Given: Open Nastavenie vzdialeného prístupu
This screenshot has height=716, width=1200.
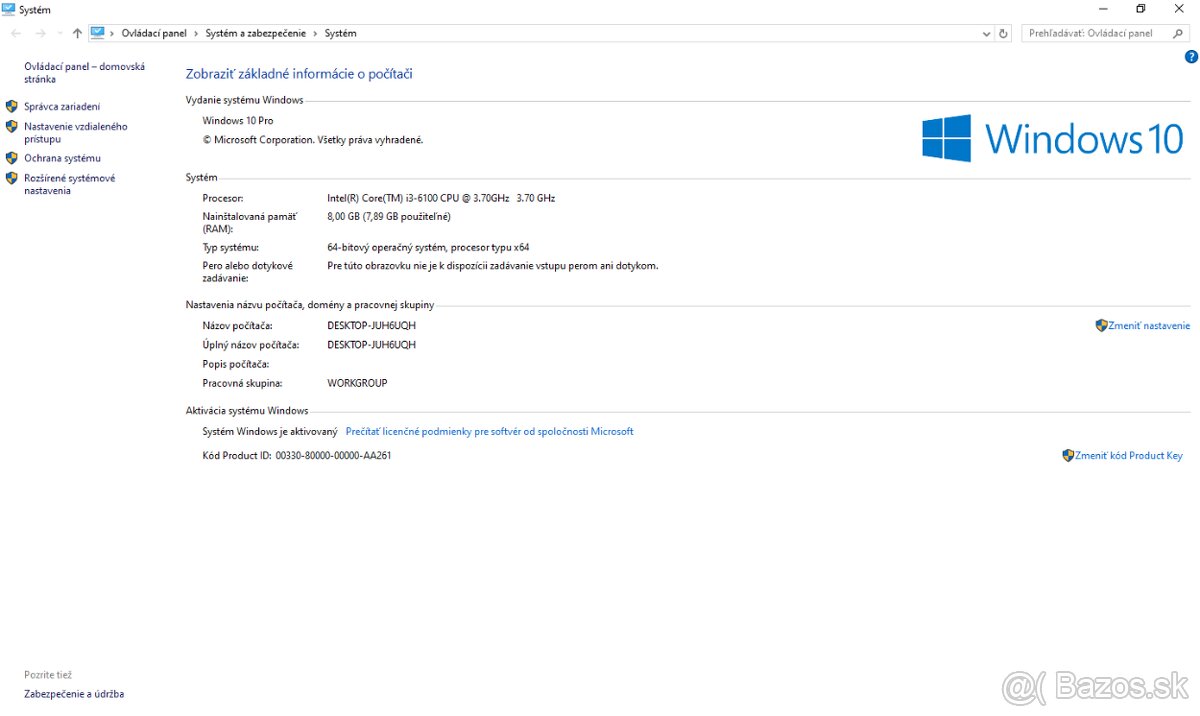Looking at the screenshot, I should 75,133.
